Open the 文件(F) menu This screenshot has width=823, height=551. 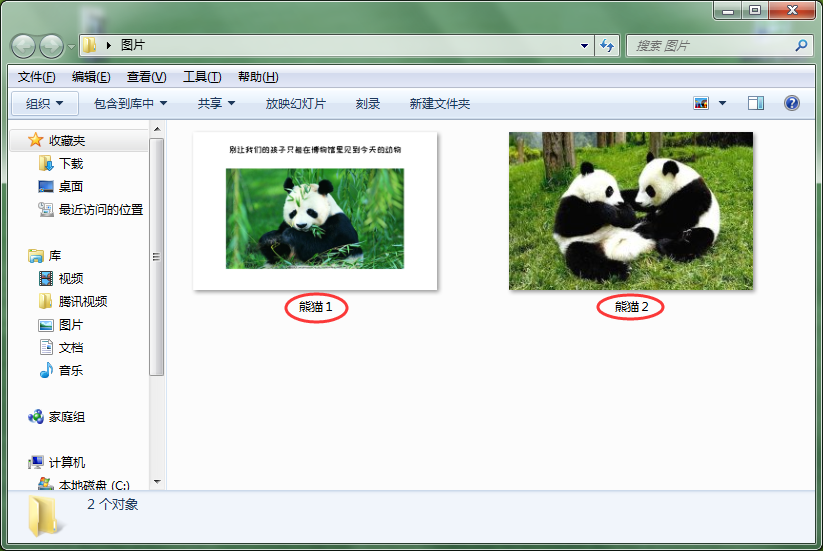click(36, 77)
